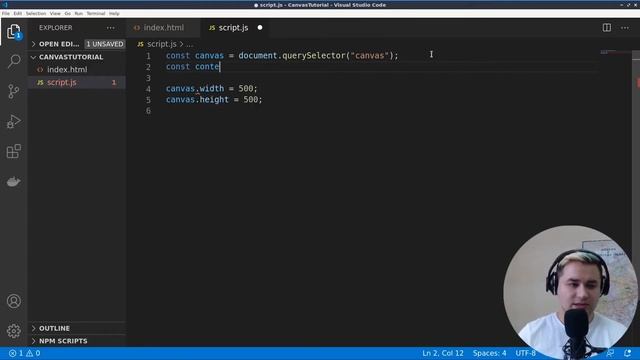
Task: Open the Selection menu
Action: point(36,13)
